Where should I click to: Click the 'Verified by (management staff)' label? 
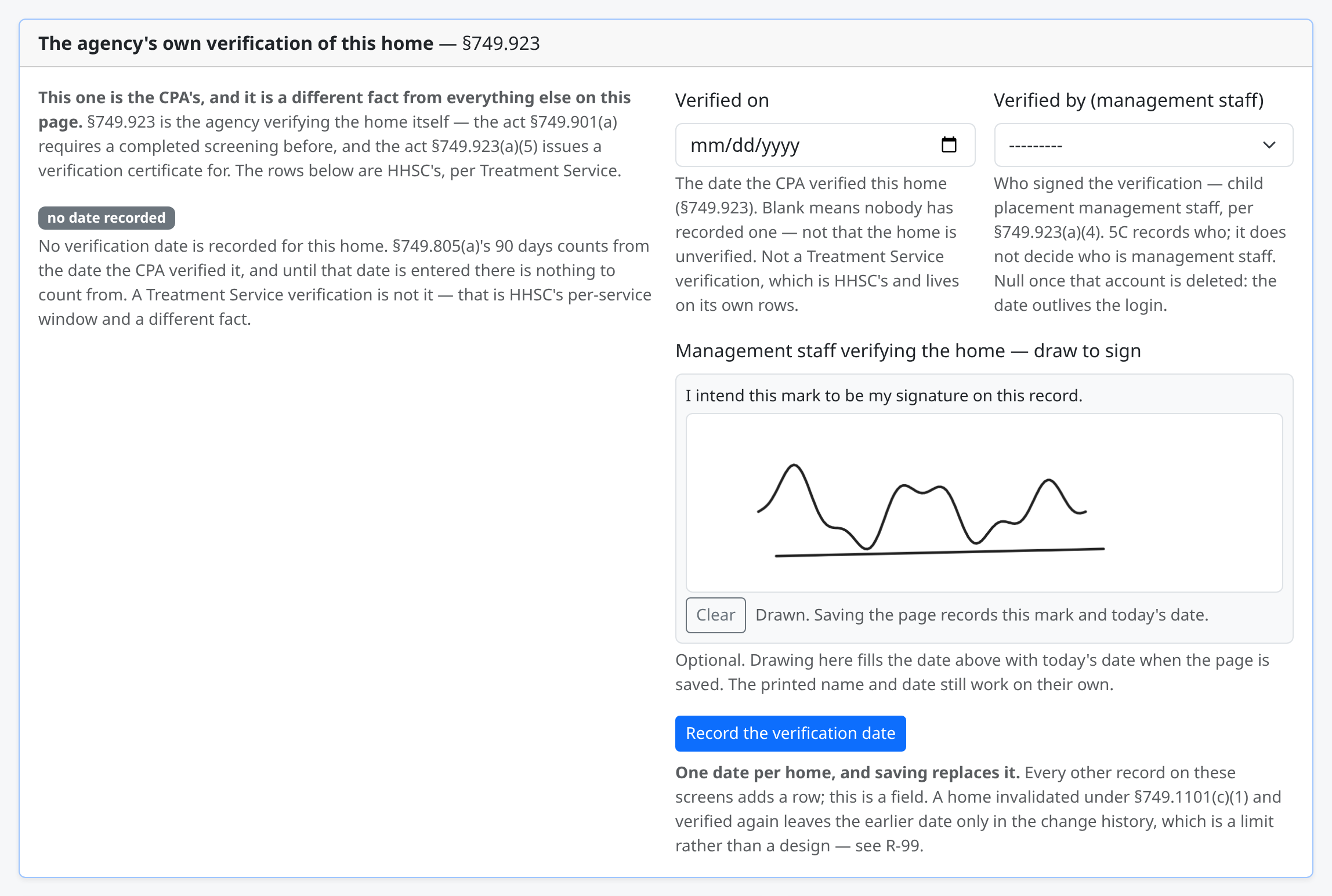pos(1128,100)
